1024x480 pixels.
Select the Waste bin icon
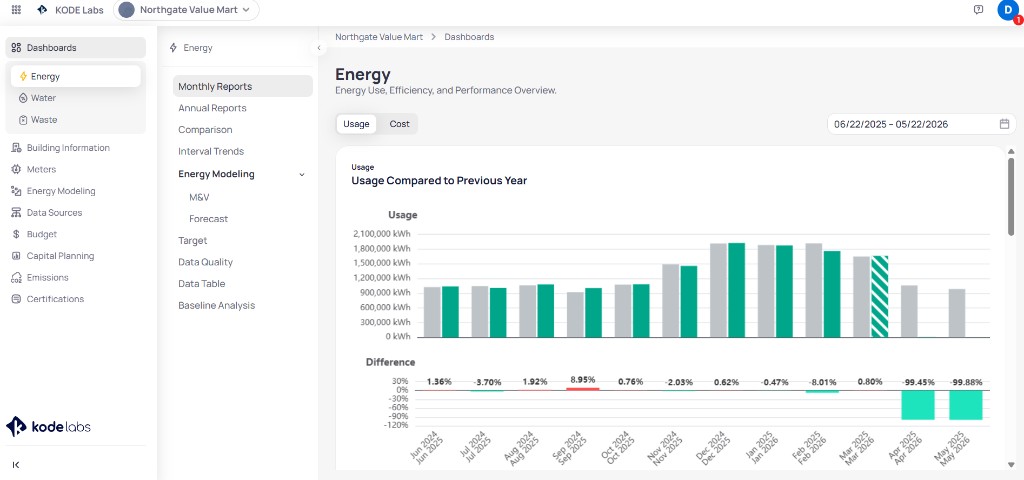coord(24,120)
